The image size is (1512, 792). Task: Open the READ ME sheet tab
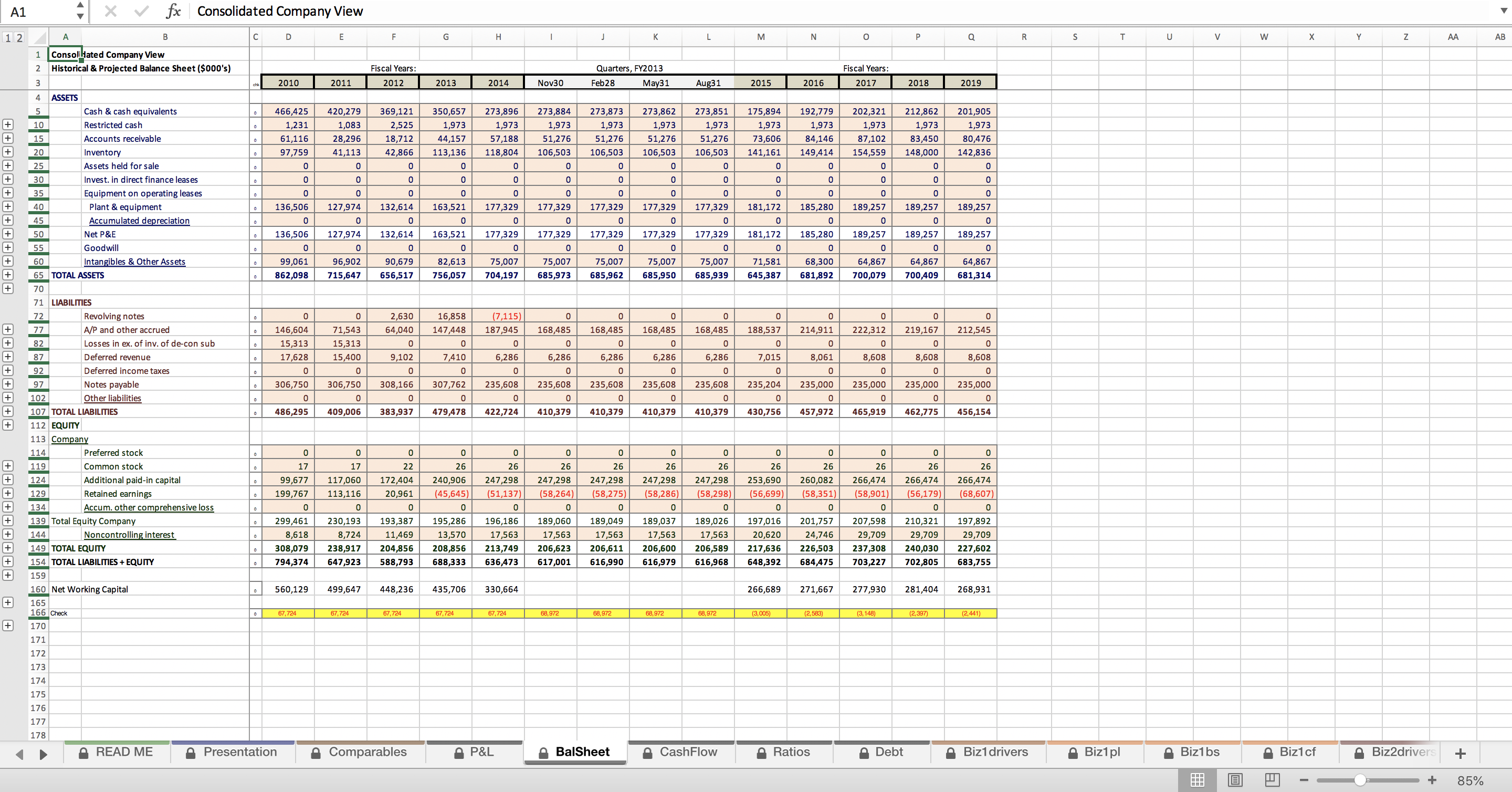click(x=116, y=752)
